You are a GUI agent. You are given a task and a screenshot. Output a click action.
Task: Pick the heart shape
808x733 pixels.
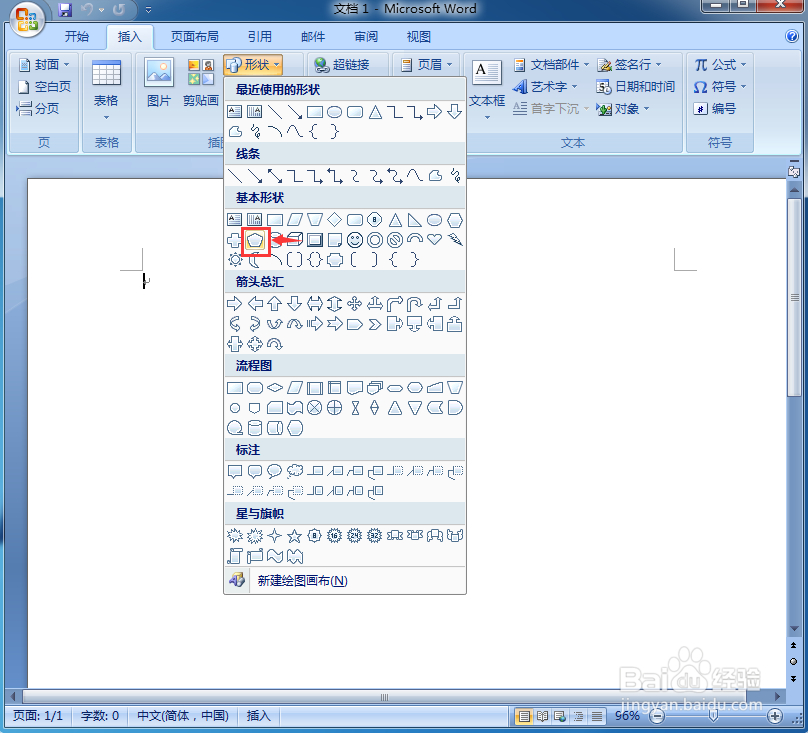tap(434, 240)
